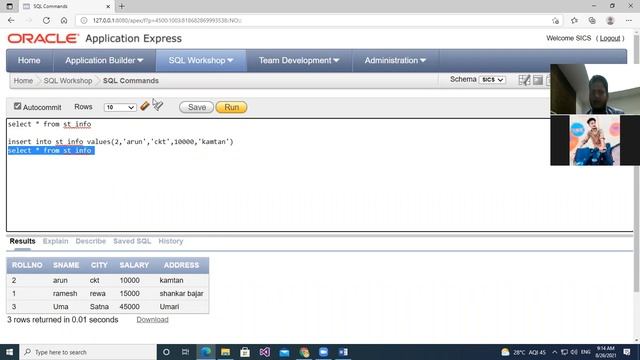Click the ROLLNO column header
The image size is (640, 360).
click(27, 265)
